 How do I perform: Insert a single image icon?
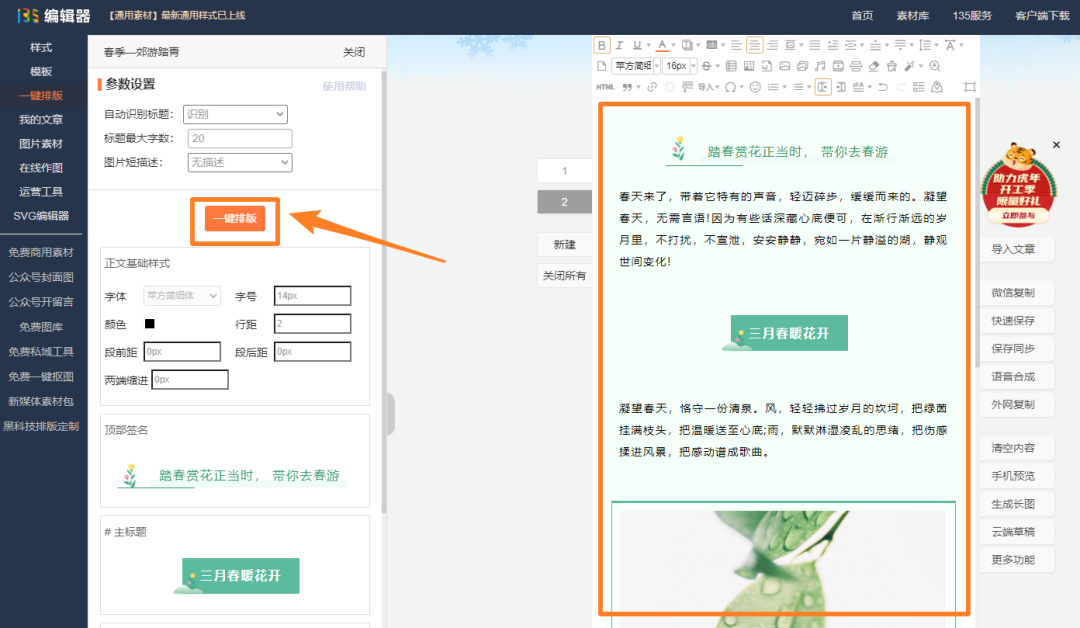coord(785,66)
